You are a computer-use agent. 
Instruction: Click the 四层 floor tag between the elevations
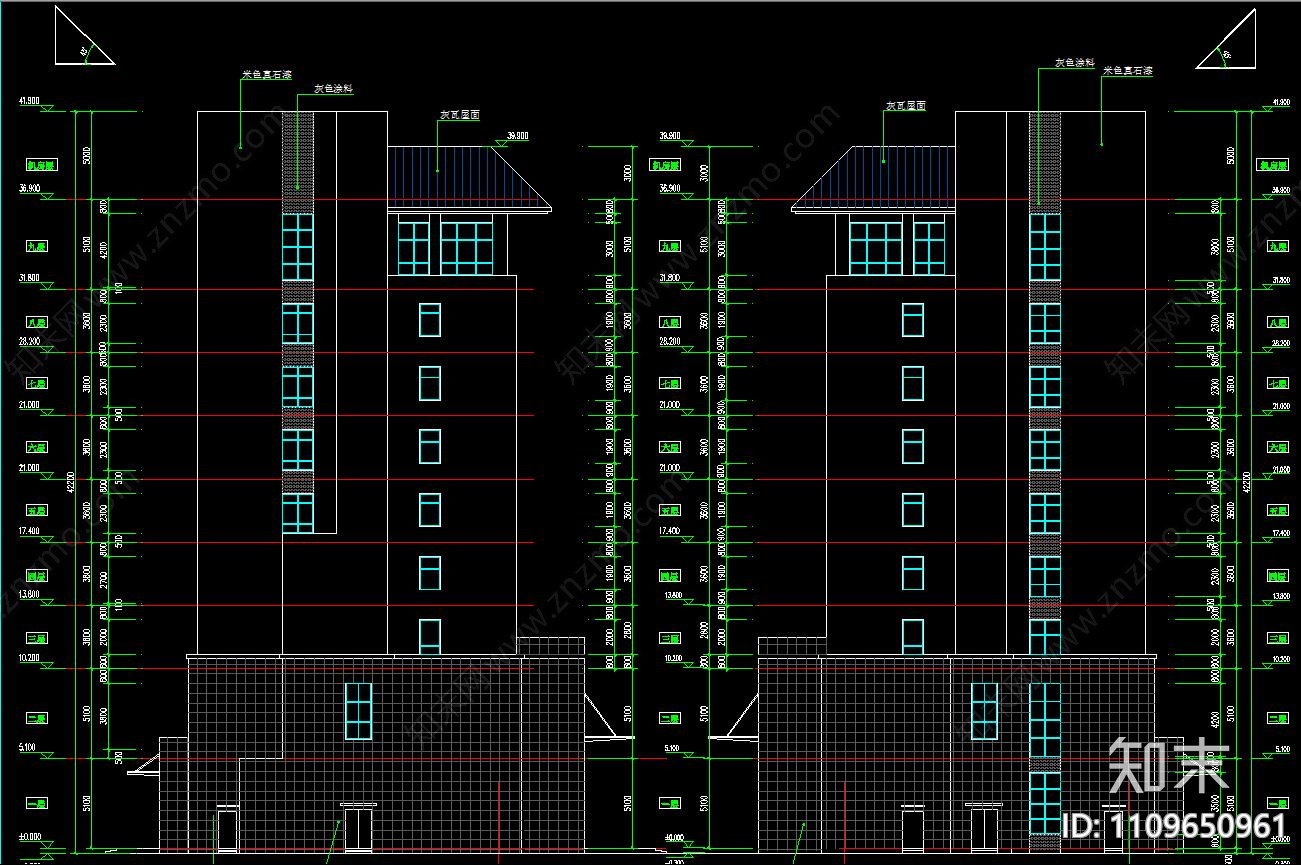click(669, 577)
